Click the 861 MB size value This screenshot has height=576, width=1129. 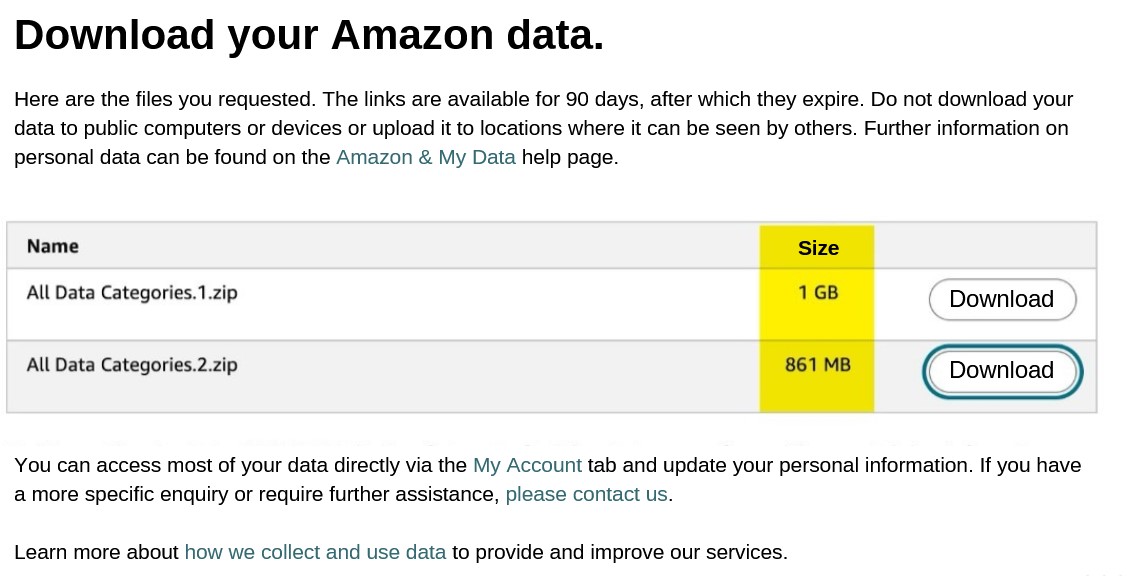coord(816,364)
